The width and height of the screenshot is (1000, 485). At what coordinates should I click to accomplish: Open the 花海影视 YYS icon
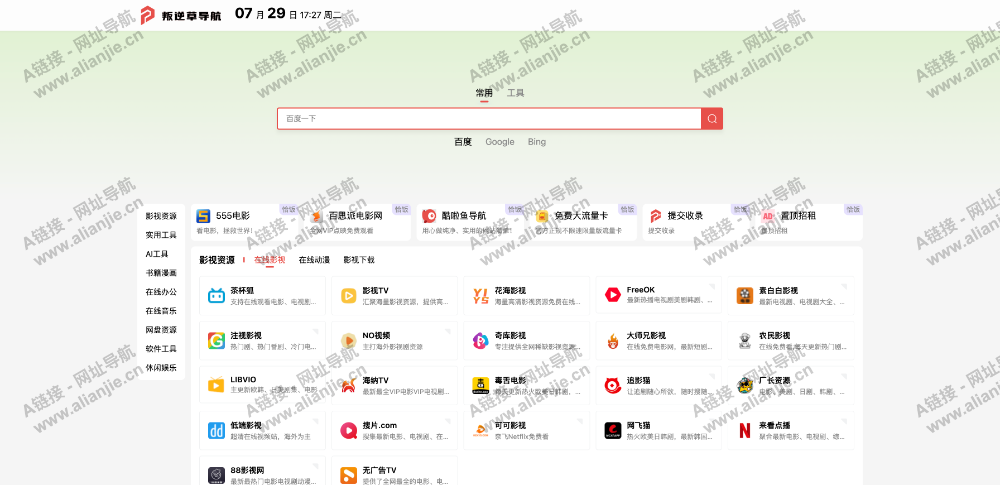(x=480, y=295)
